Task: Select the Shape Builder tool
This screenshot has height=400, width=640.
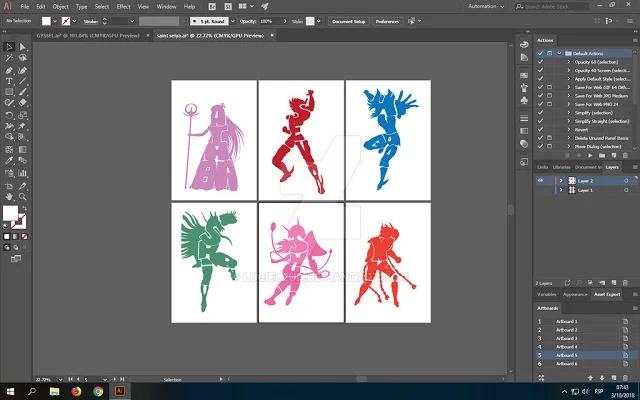Action: click(x=9, y=137)
